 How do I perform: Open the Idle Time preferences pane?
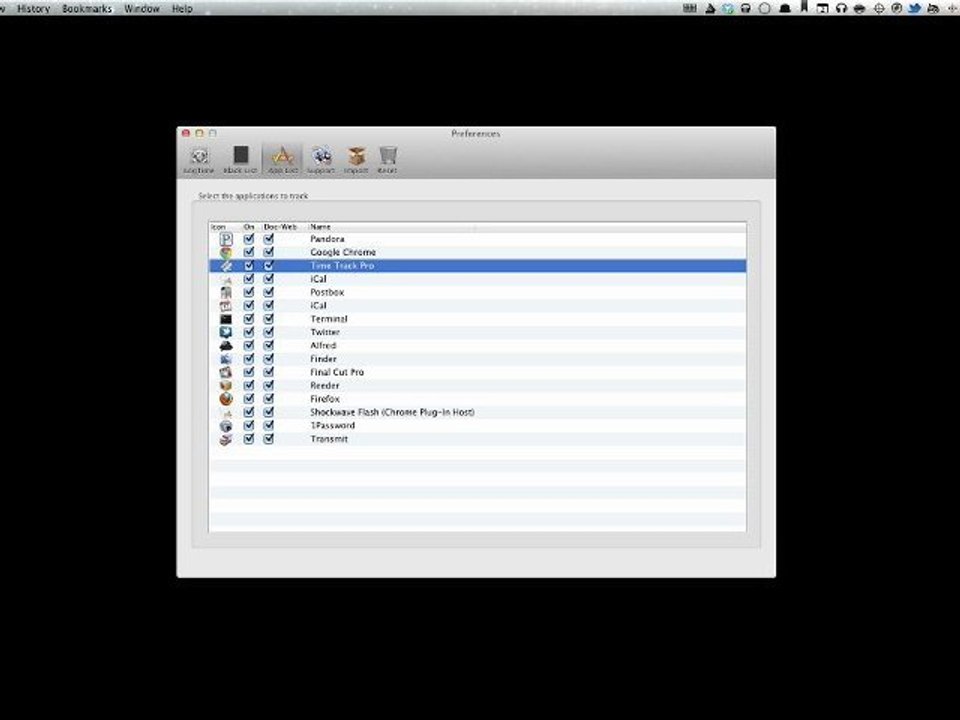(199, 160)
